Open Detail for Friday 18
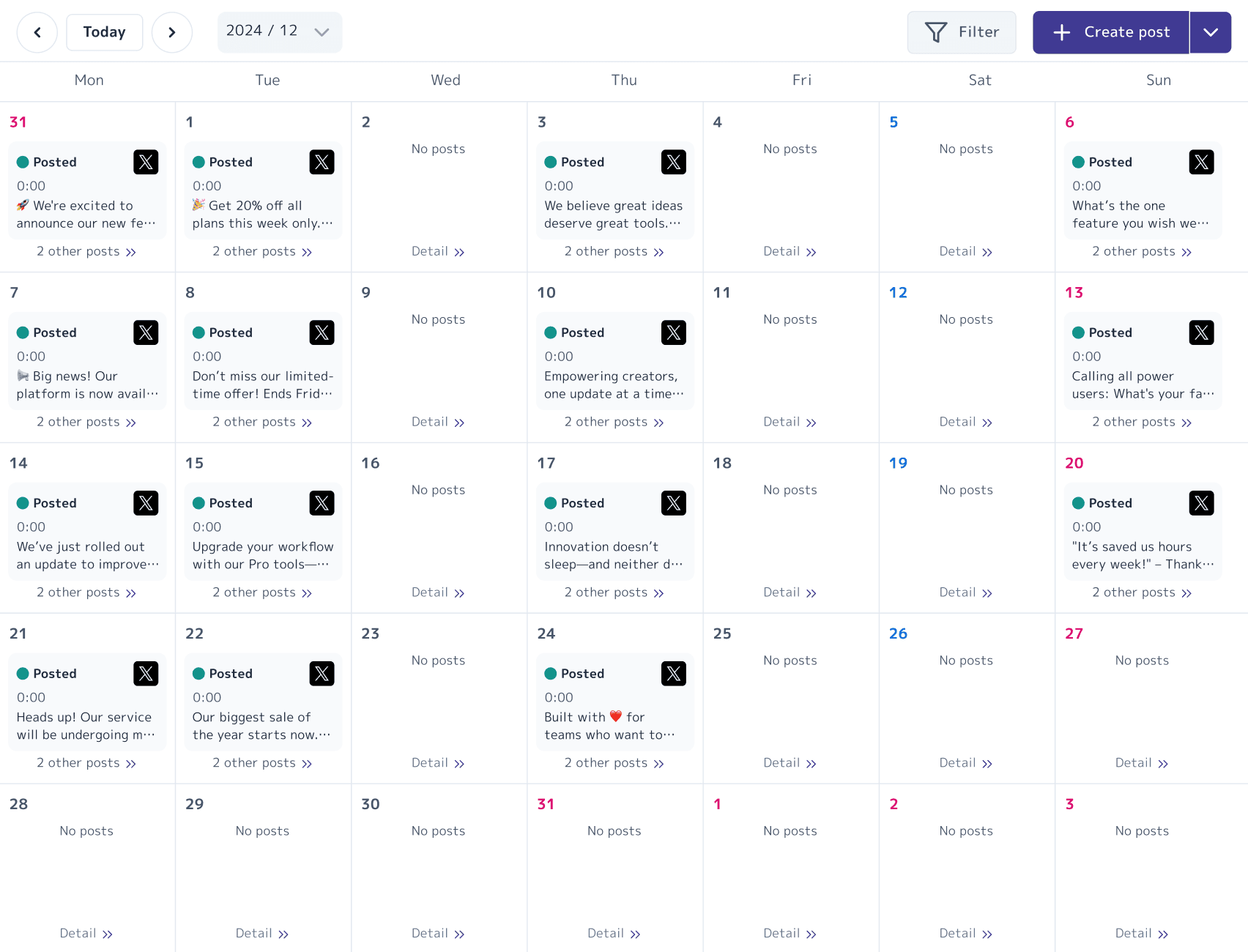1248x952 pixels. click(790, 592)
